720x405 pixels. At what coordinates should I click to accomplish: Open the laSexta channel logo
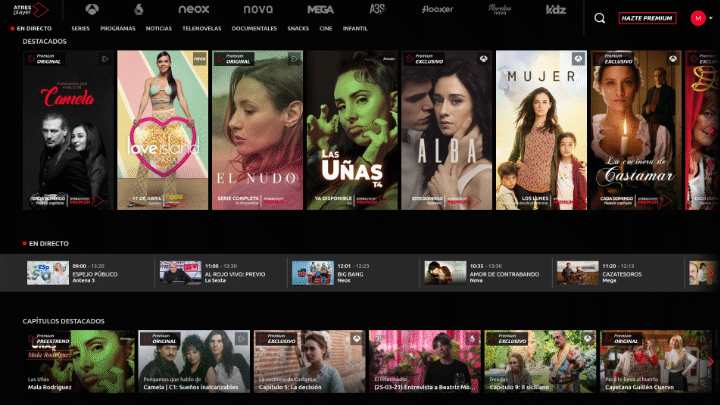tap(139, 9)
